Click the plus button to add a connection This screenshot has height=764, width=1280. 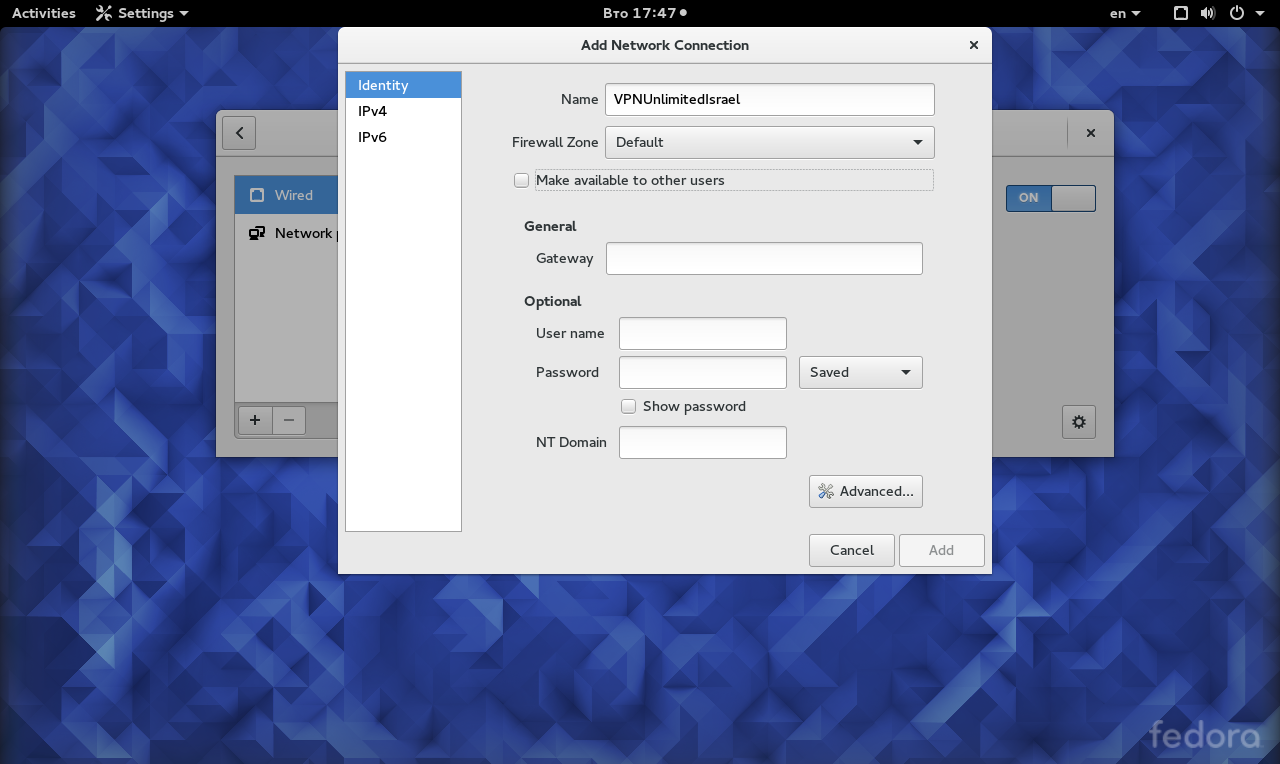coord(255,420)
